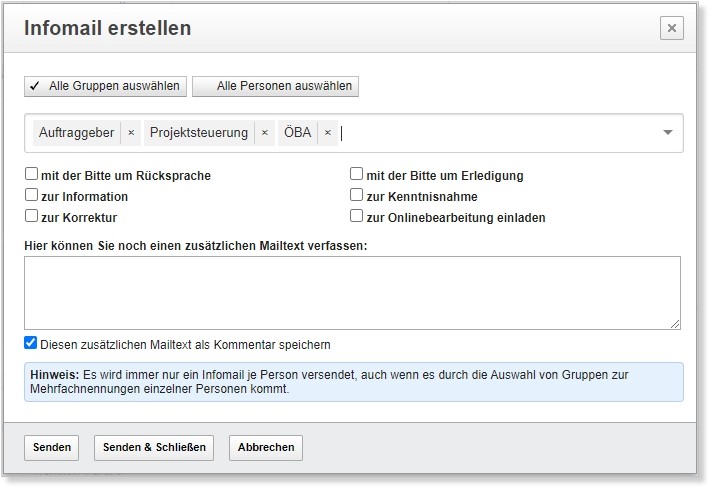Click into the additional mail text area
This screenshot has height=490, width=712.
(x=350, y=292)
